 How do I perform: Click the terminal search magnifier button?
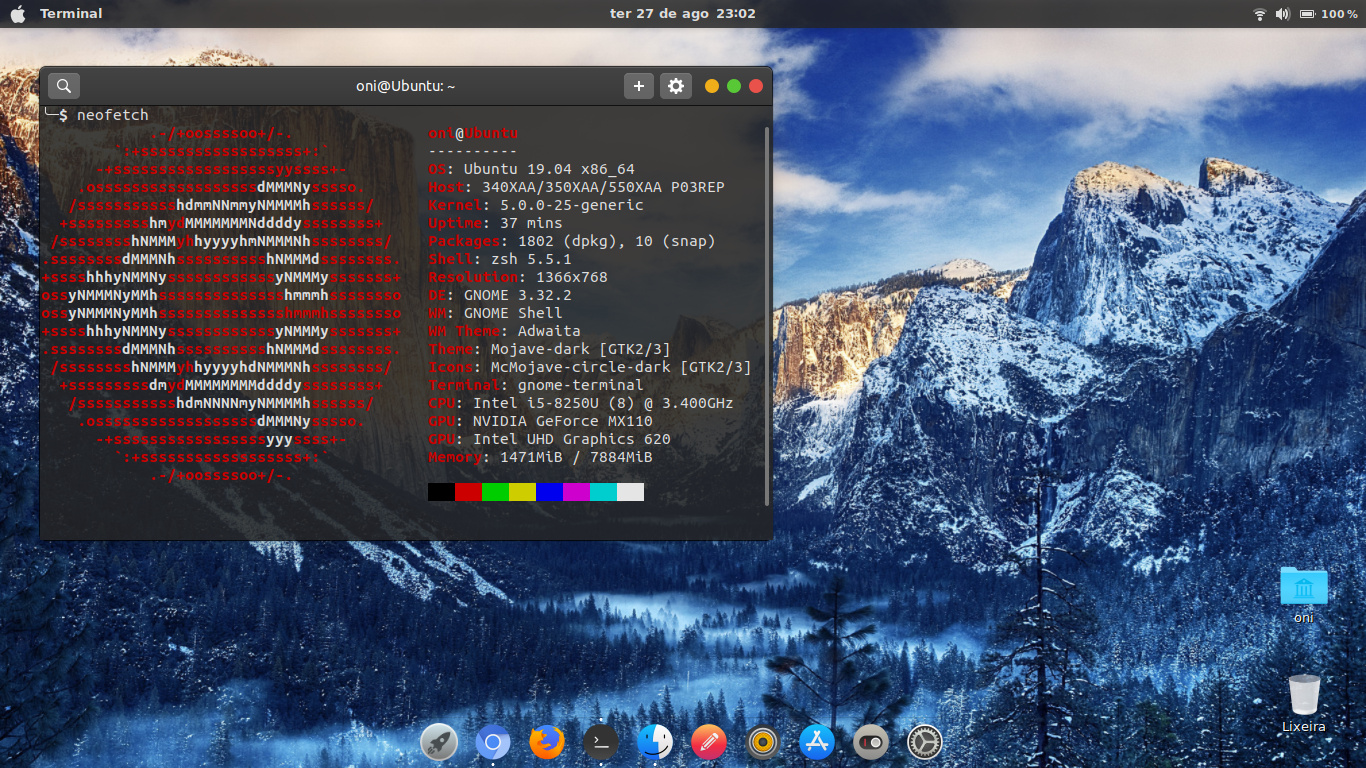63,86
